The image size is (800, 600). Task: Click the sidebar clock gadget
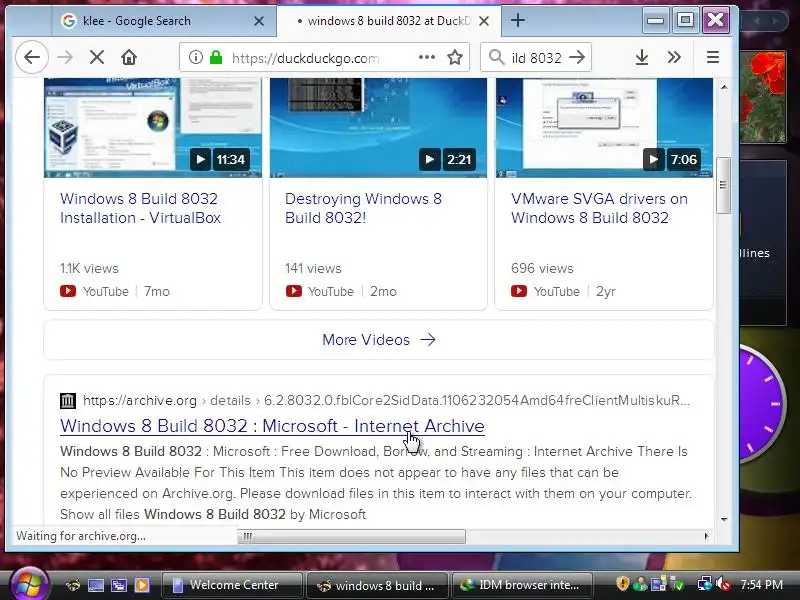762,404
